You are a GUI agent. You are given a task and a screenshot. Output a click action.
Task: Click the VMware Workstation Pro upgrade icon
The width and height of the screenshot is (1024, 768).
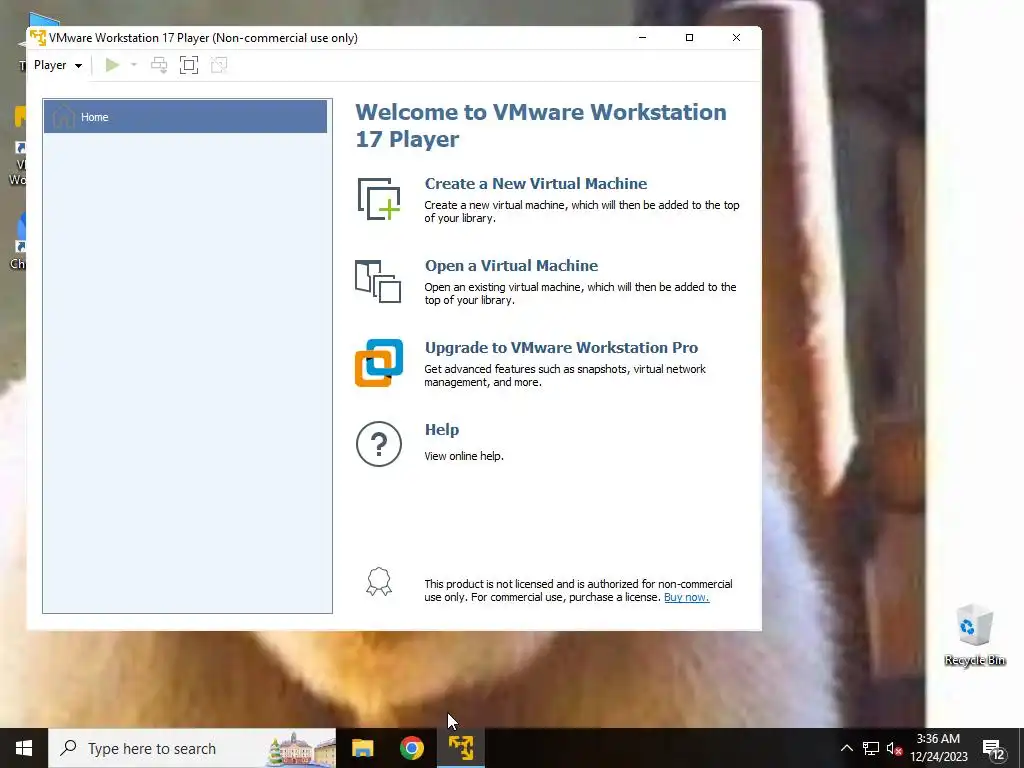click(x=379, y=362)
